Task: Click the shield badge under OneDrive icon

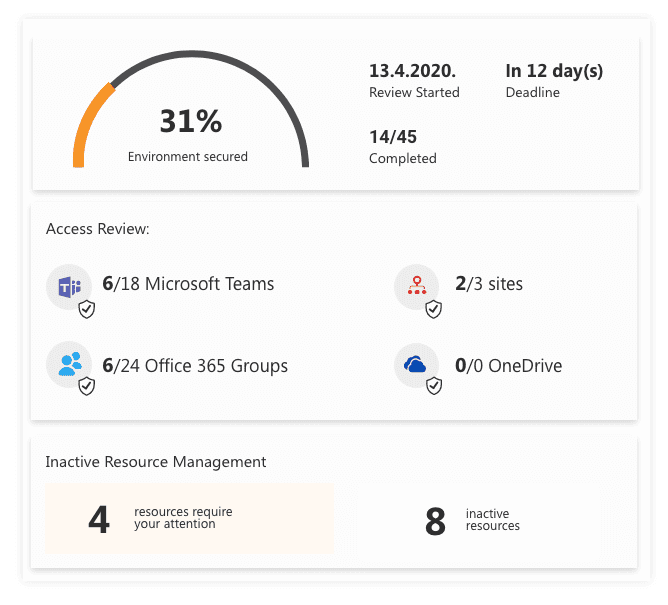Action: tap(433, 386)
